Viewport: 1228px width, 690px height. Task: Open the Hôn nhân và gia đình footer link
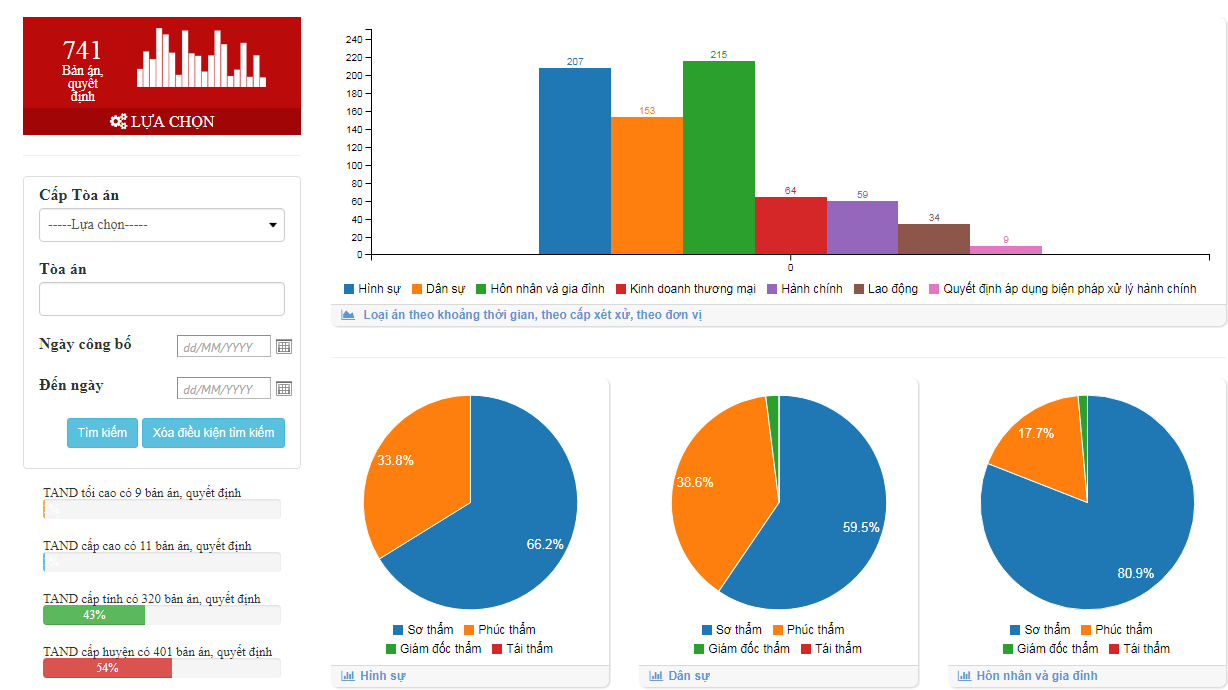tap(1037, 676)
